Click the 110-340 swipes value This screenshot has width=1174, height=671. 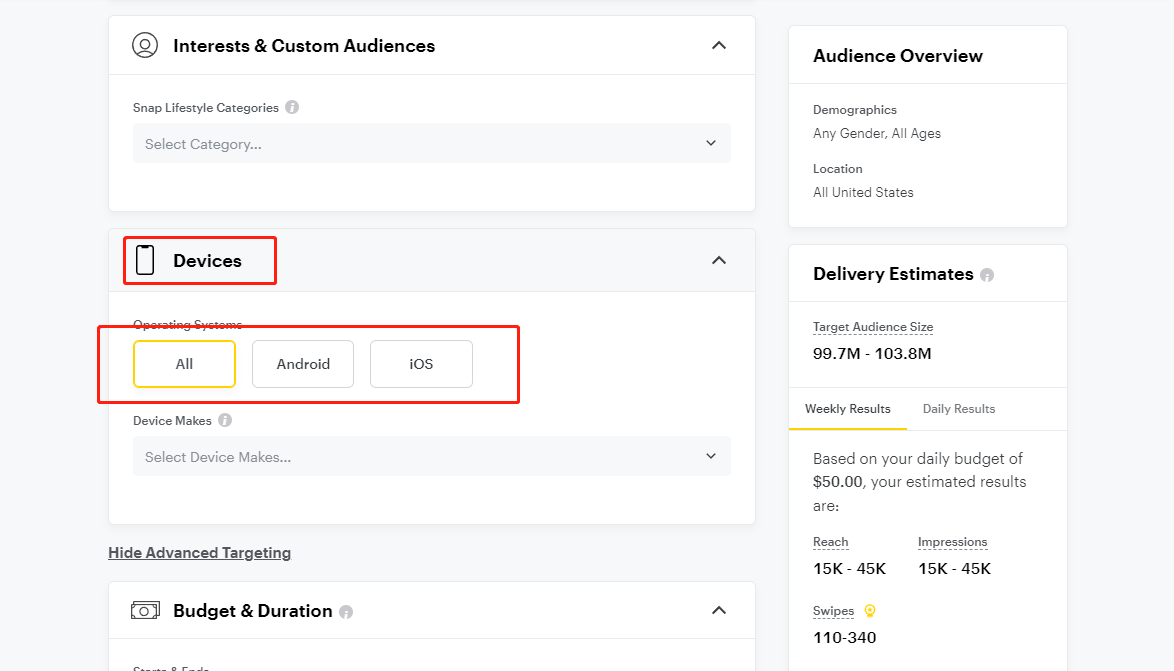[x=845, y=638]
